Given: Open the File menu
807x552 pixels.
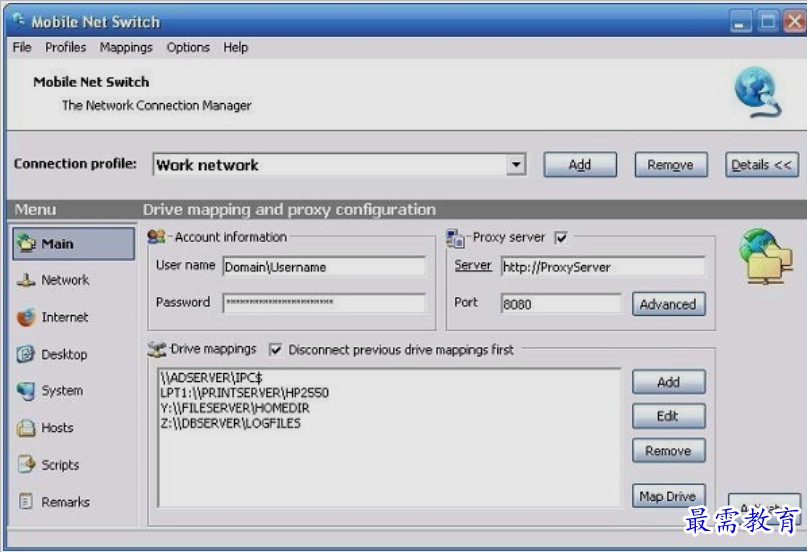Looking at the screenshot, I should coord(22,47).
